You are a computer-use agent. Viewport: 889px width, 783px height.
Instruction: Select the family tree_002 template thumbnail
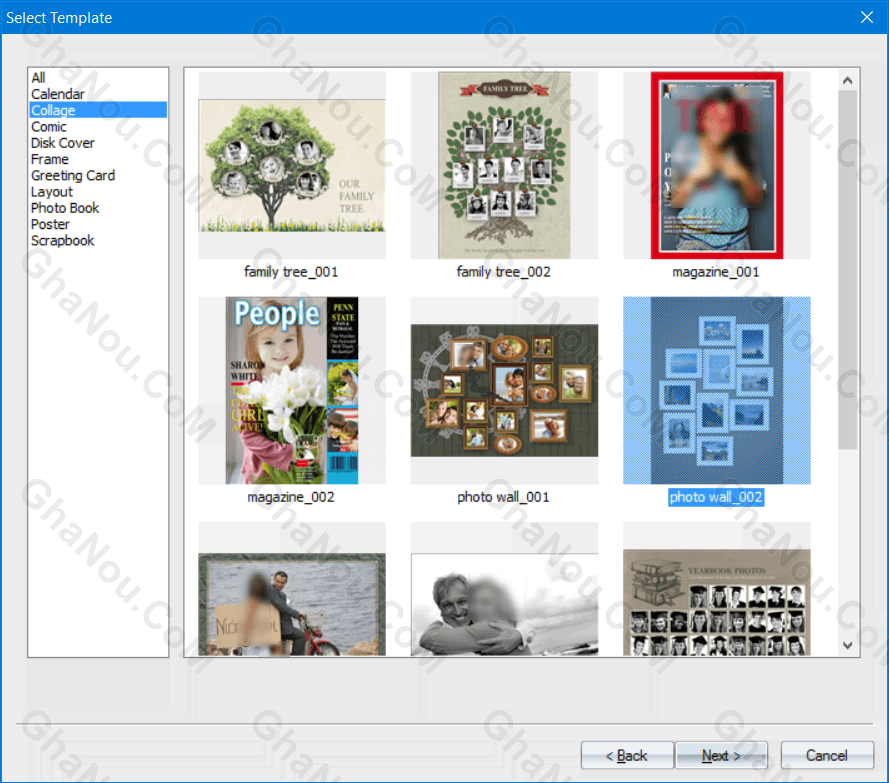point(504,165)
